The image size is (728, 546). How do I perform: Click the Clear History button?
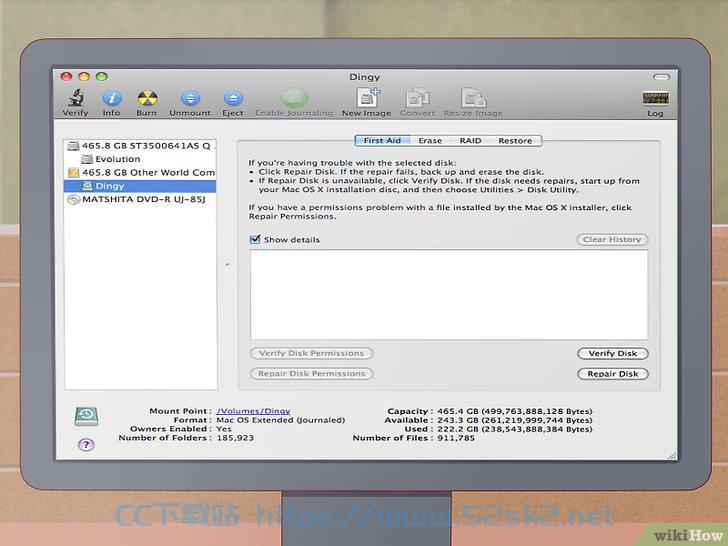click(612, 240)
